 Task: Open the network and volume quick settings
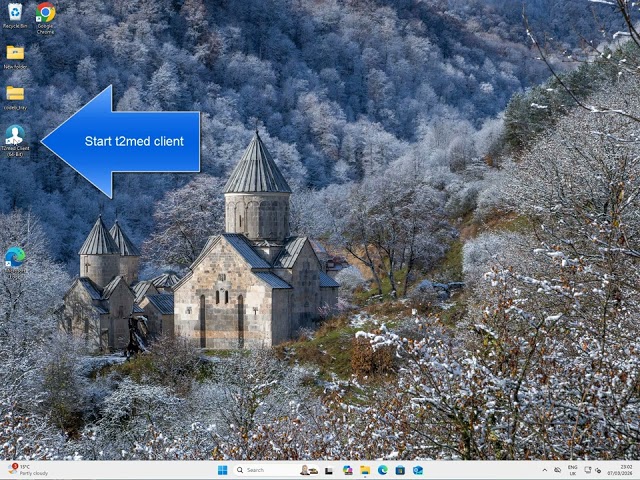[x=593, y=470]
